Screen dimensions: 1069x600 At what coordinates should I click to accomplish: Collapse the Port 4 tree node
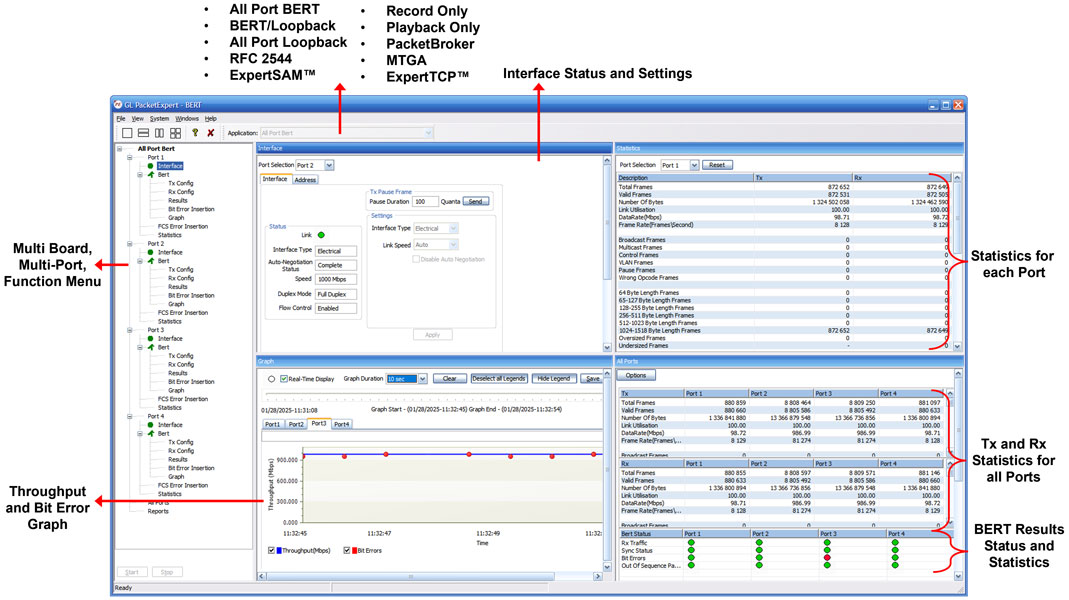click(x=130, y=416)
